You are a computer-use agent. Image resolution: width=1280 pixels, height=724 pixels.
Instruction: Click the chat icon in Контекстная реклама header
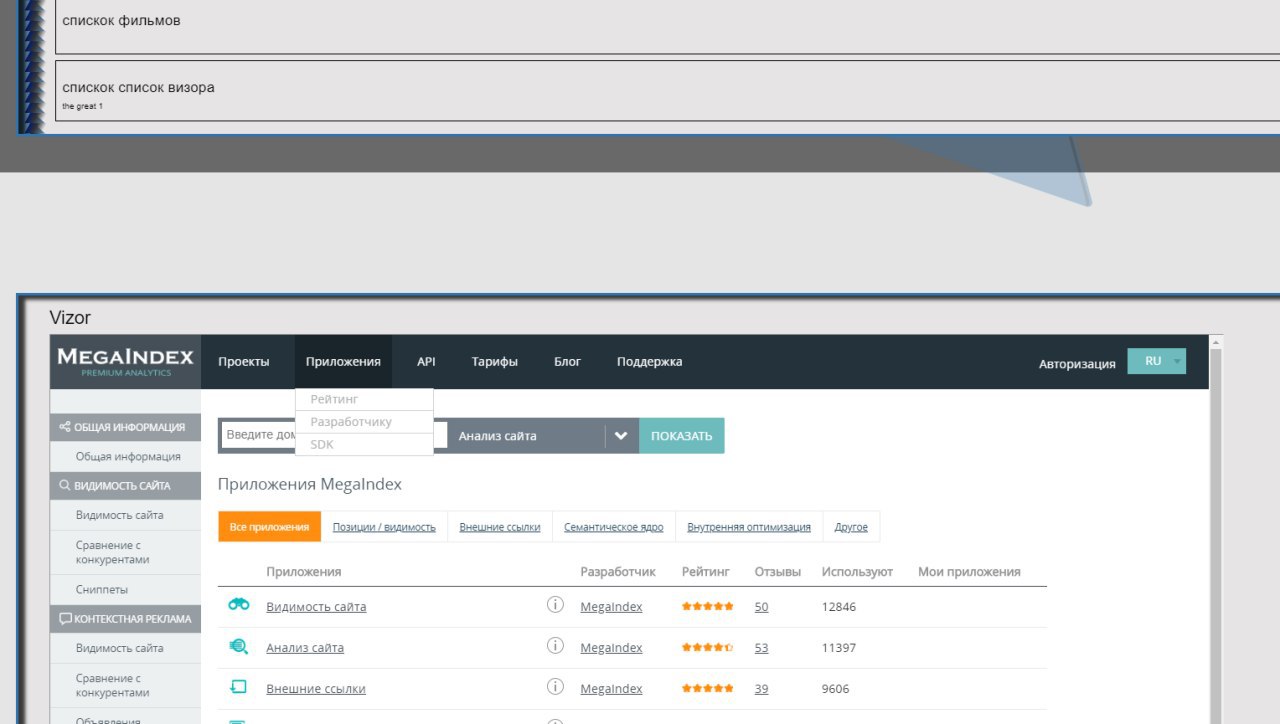coord(65,619)
